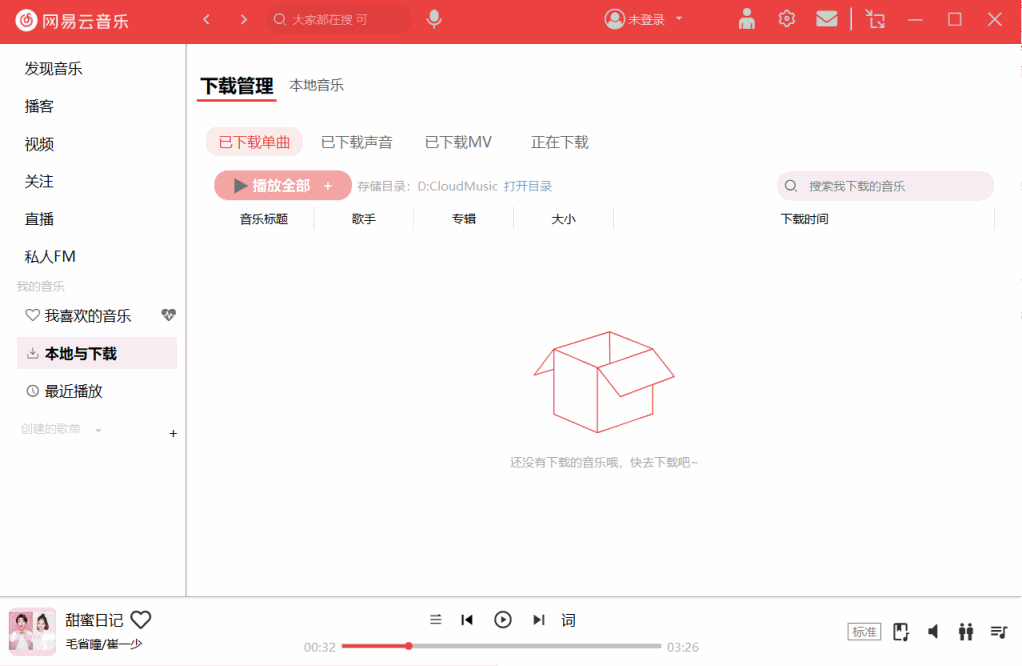Open listen together icon

[x=966, y=631]
